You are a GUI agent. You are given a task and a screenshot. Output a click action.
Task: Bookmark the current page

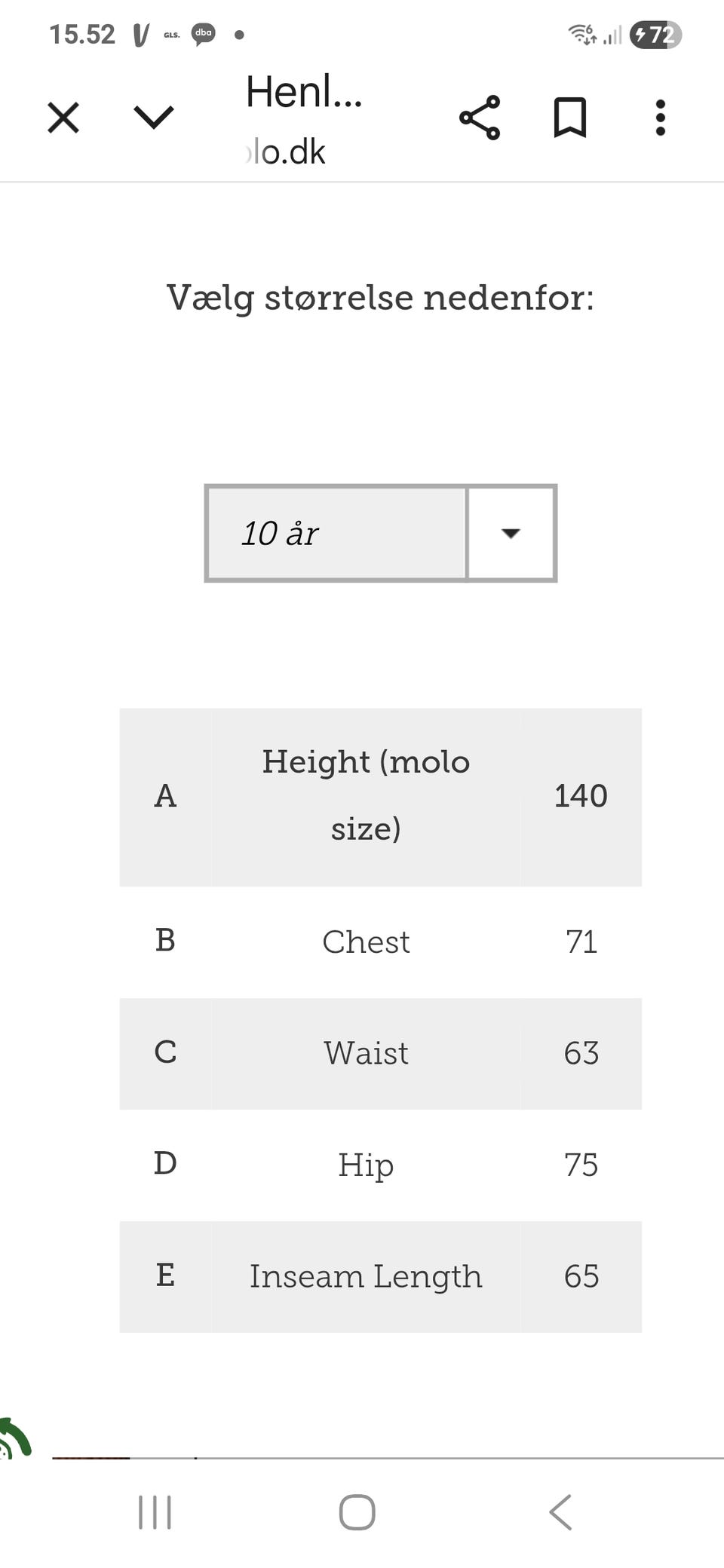tap(570, 118)
